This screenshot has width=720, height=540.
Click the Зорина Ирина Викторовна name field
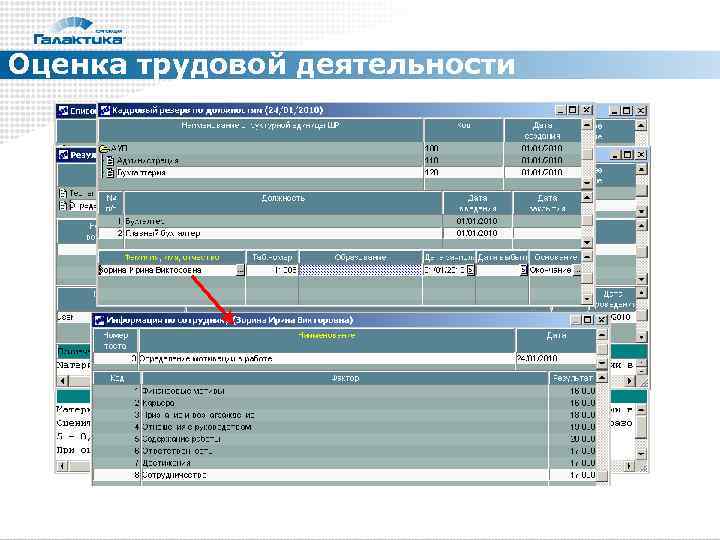tap(168, 270)
